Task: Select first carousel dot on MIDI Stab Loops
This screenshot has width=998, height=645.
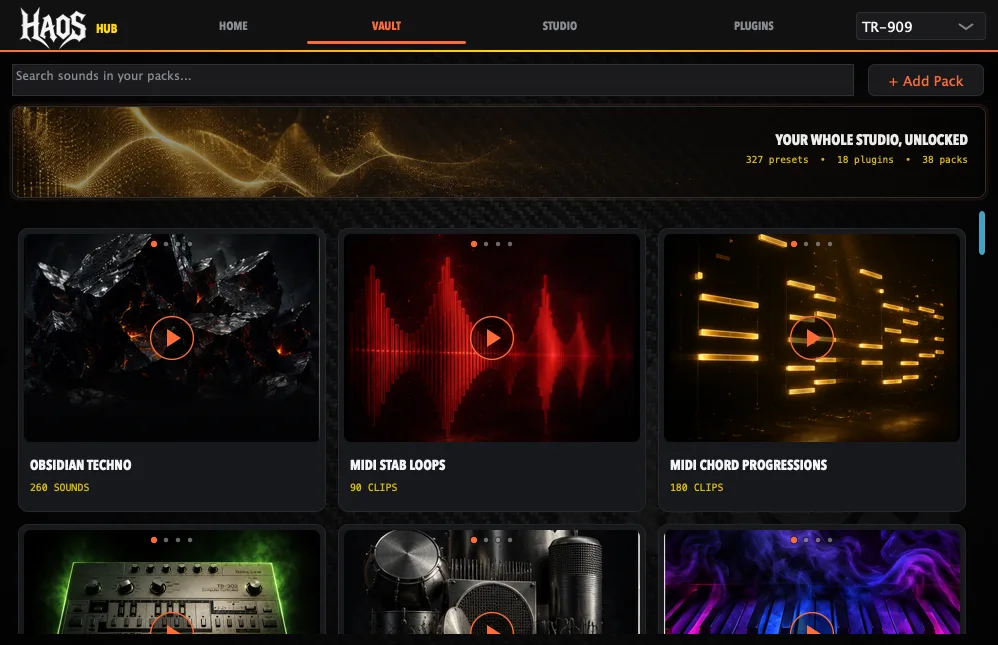Action: 474,244
